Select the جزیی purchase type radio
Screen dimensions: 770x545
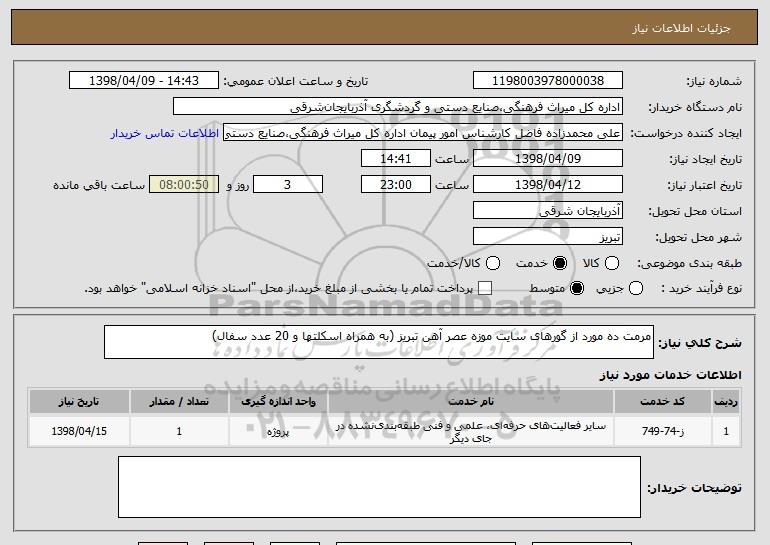pyautogui.click(x=635, y=288)
